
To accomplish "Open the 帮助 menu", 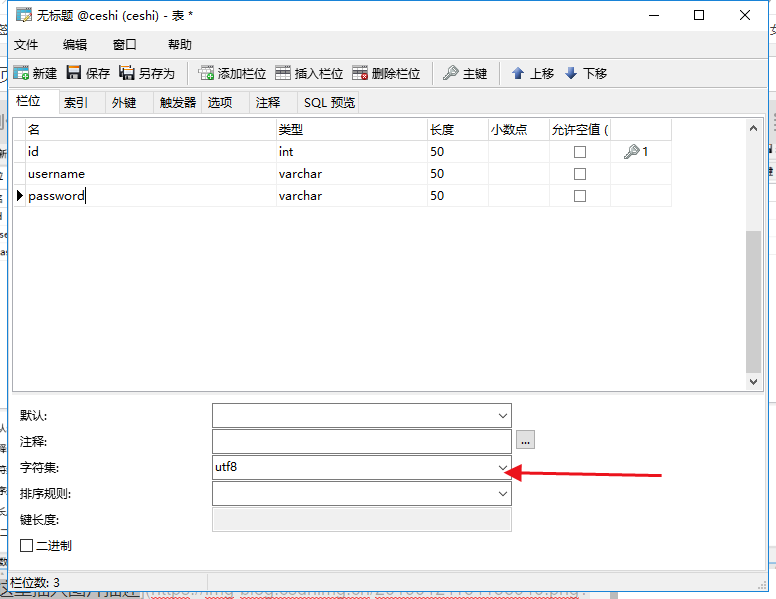I will point(180,45).
